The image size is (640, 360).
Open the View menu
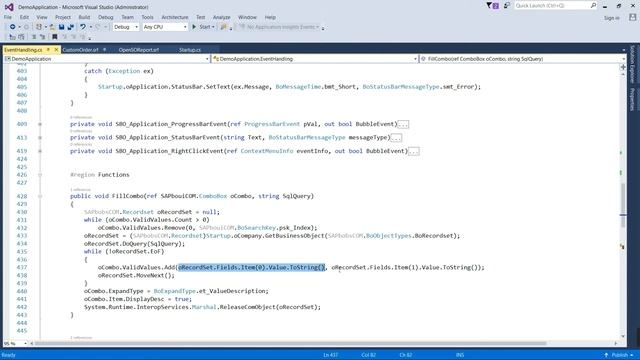42,17
